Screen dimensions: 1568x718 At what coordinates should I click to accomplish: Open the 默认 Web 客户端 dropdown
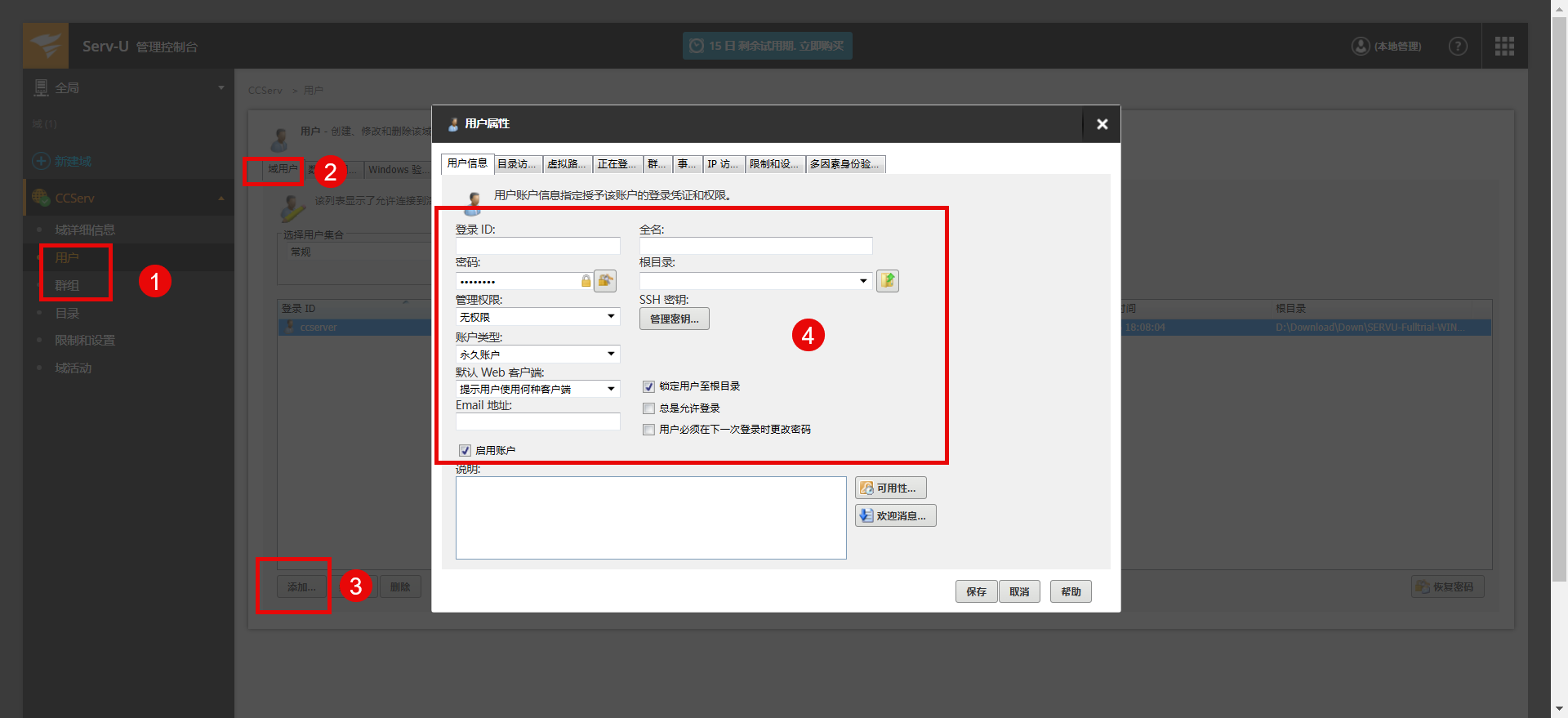tap(537, 389)
